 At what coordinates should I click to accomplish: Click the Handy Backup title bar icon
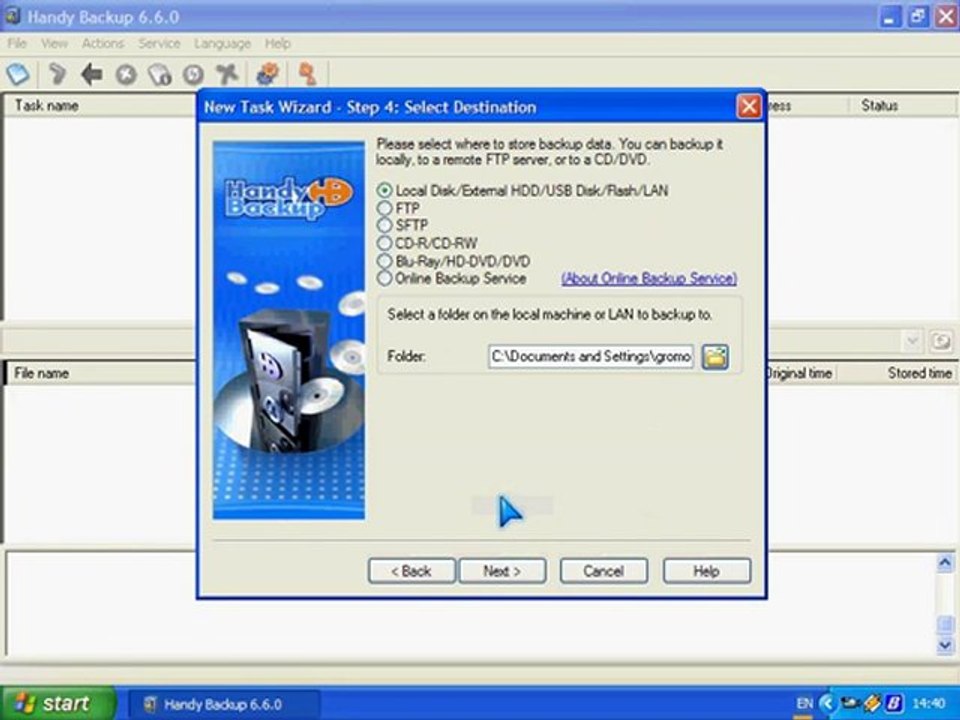pyautogui.click(x=12, y=17)
